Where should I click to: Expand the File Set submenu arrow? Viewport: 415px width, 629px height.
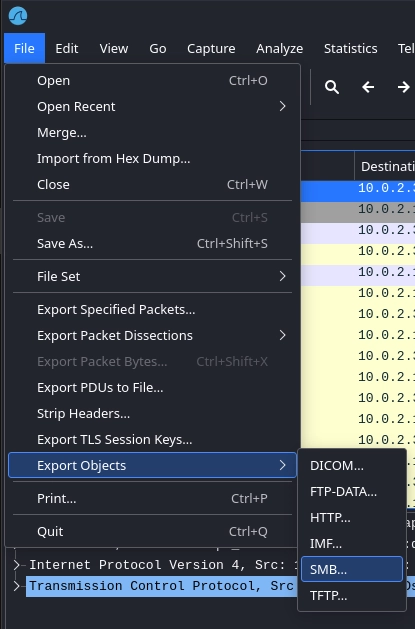pyautogui.click(x=283, y=276)
